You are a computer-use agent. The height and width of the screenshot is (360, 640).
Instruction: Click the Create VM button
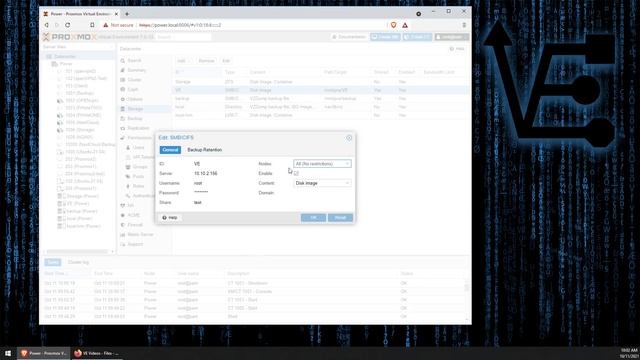pyautogui.click(x=385, y=37)
